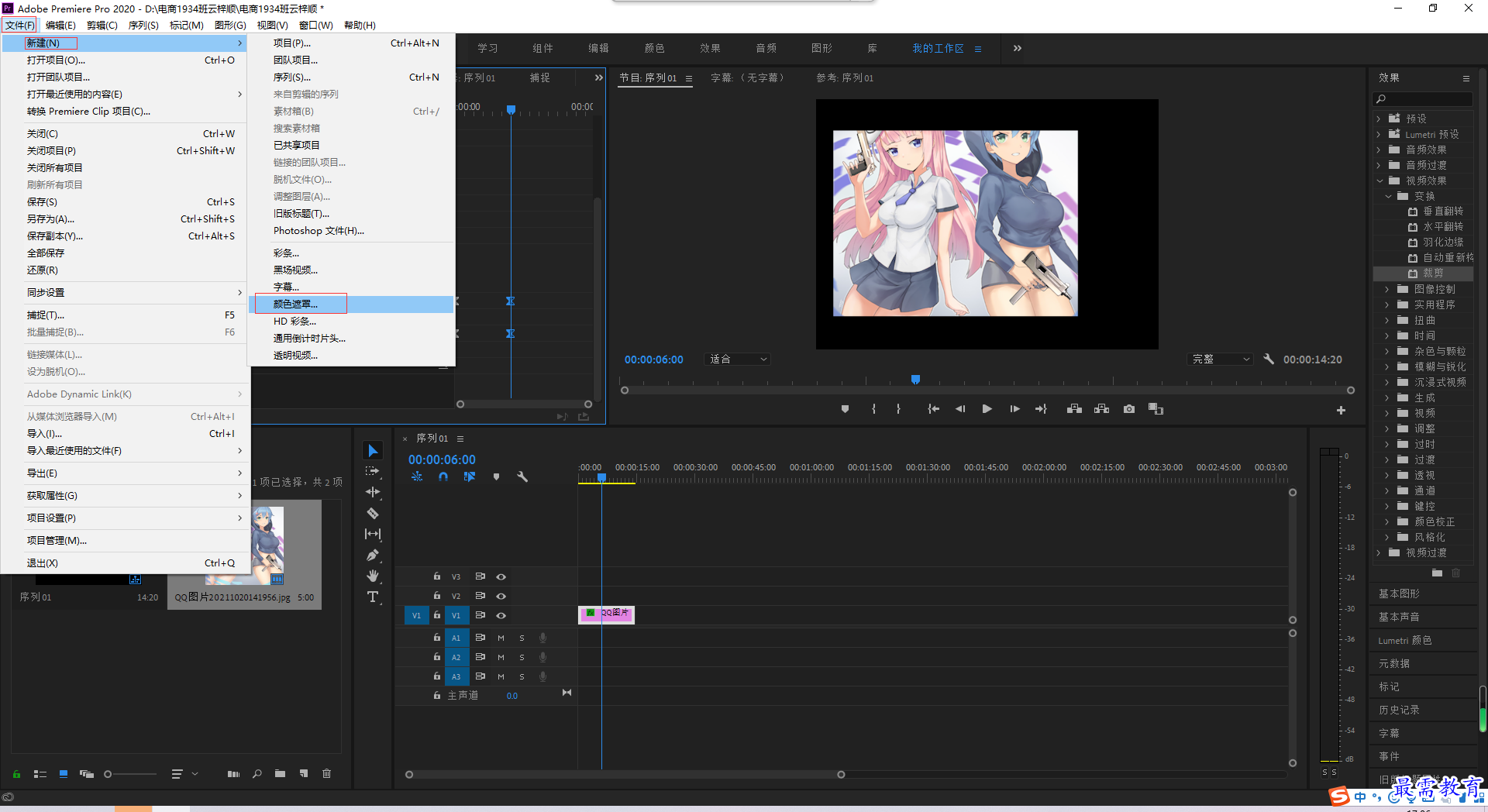Select the Selection arrow tool
Image resolution: width=1488 pixels, height=812 pixels.
373,450
